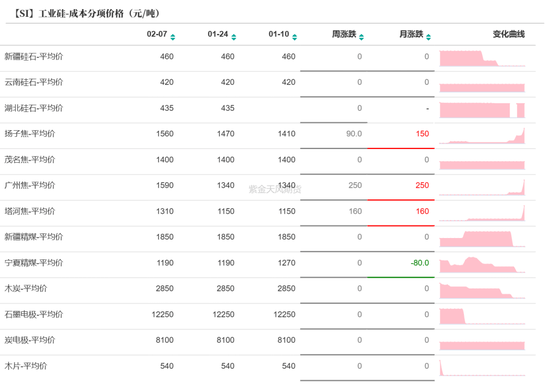The width and height of the screenshot is (550, 384).
Task: Click the 1470 price in the 扬子焦 row
Action: 226,134
